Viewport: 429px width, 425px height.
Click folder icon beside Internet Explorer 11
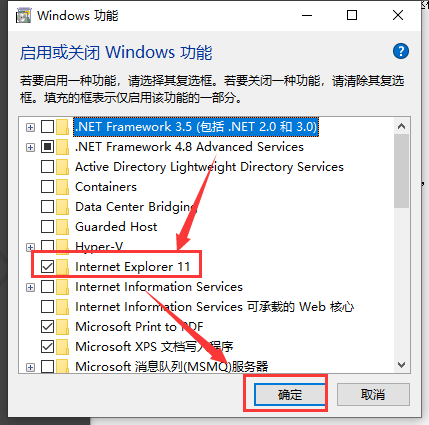[63, 267]
